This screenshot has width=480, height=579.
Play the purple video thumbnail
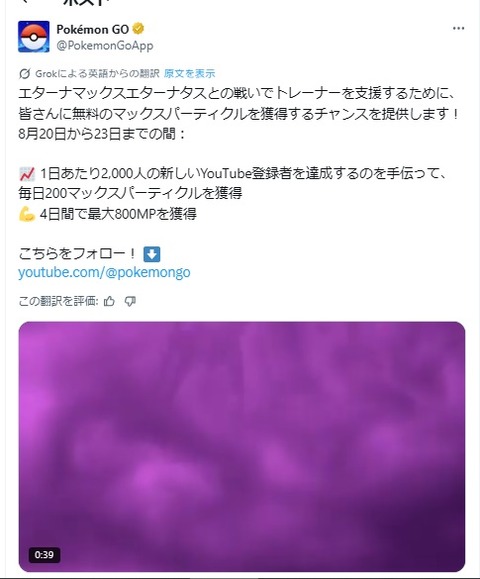(242, 447)
